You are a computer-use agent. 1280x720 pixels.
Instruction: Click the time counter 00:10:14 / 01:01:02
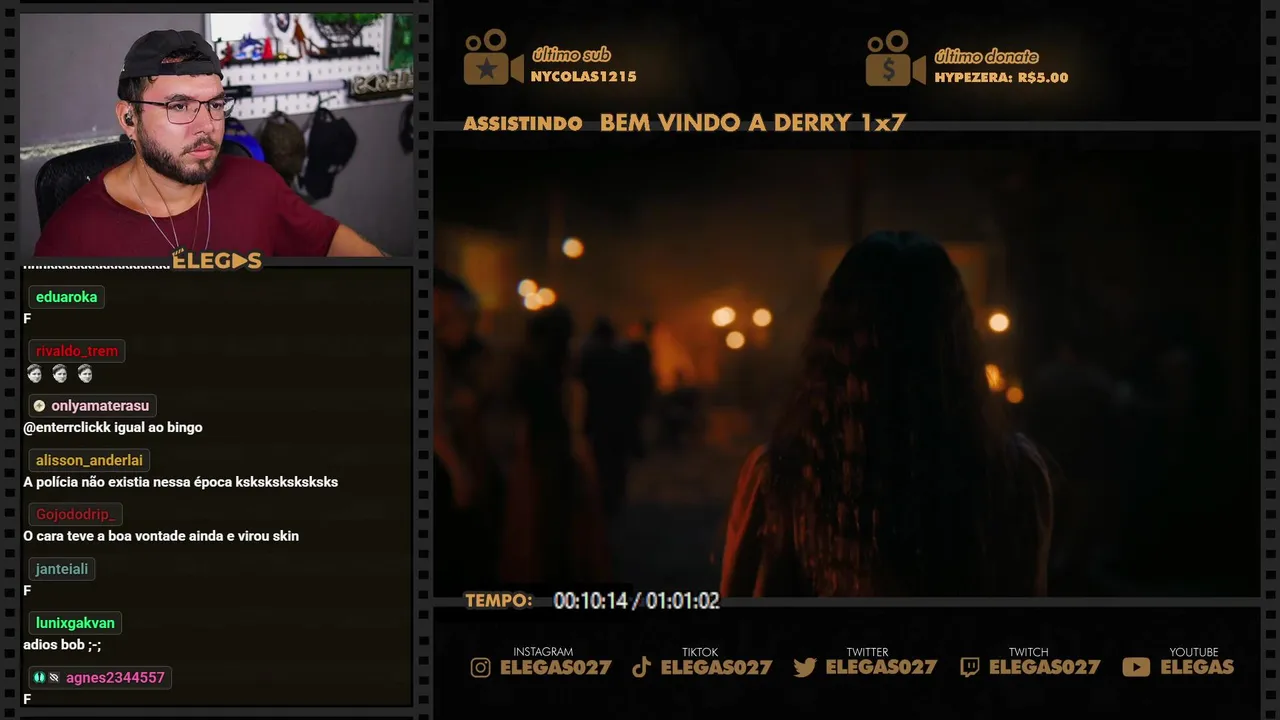coord(636,601)
